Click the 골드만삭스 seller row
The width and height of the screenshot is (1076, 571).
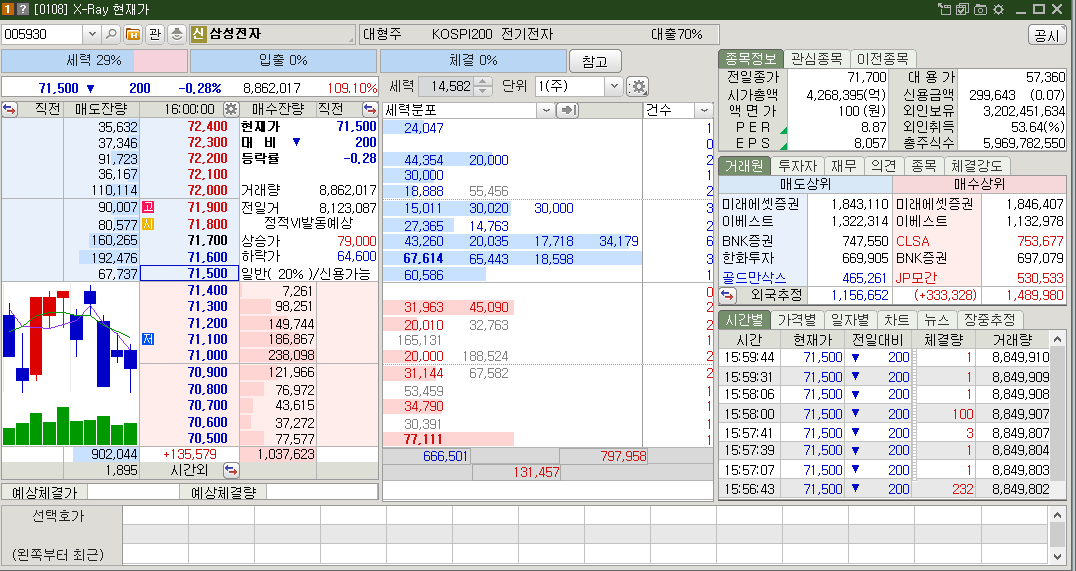pos(805,278)
